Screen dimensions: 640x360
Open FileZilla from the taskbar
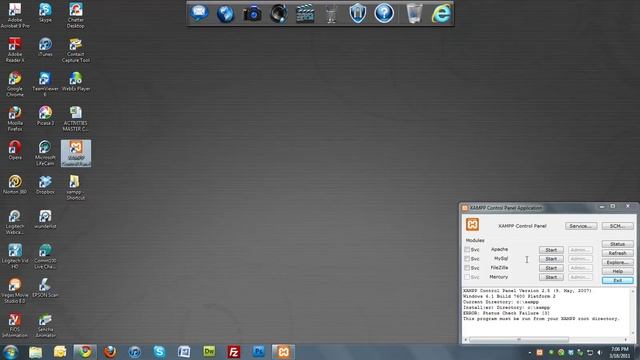pyautogui.click(x=233, y=351)
